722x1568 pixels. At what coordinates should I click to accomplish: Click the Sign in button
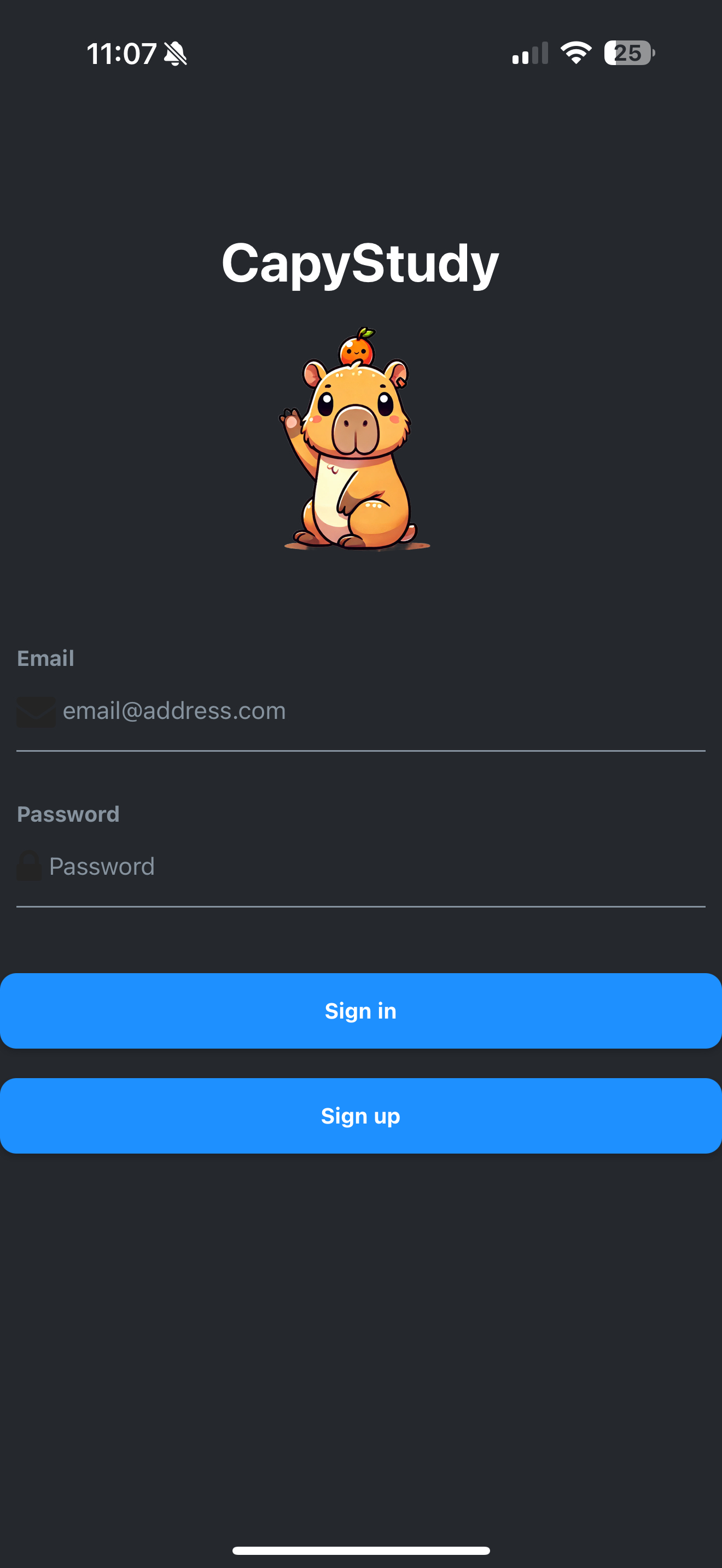(x=361, y=1011)
